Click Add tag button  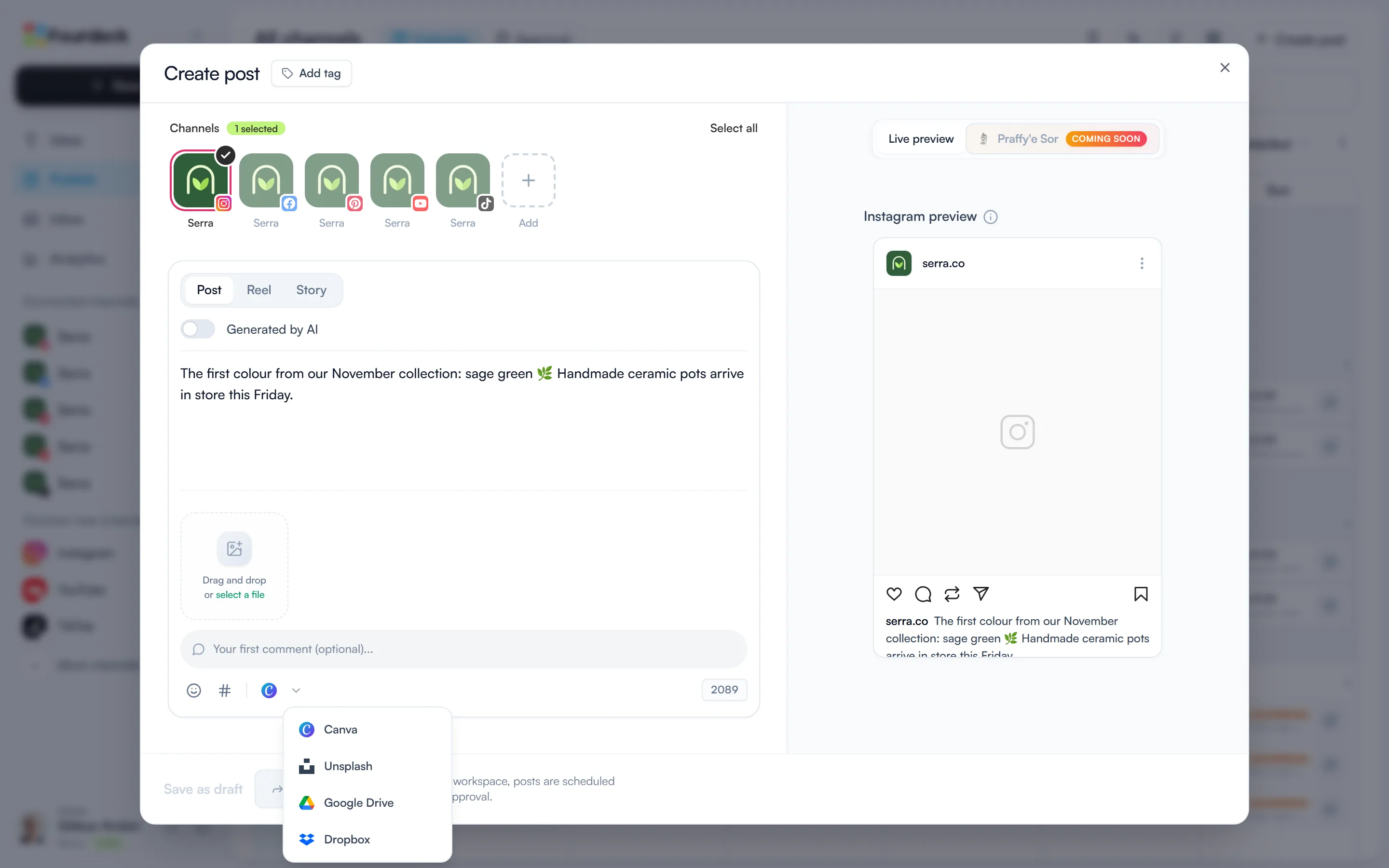point(311,73)
